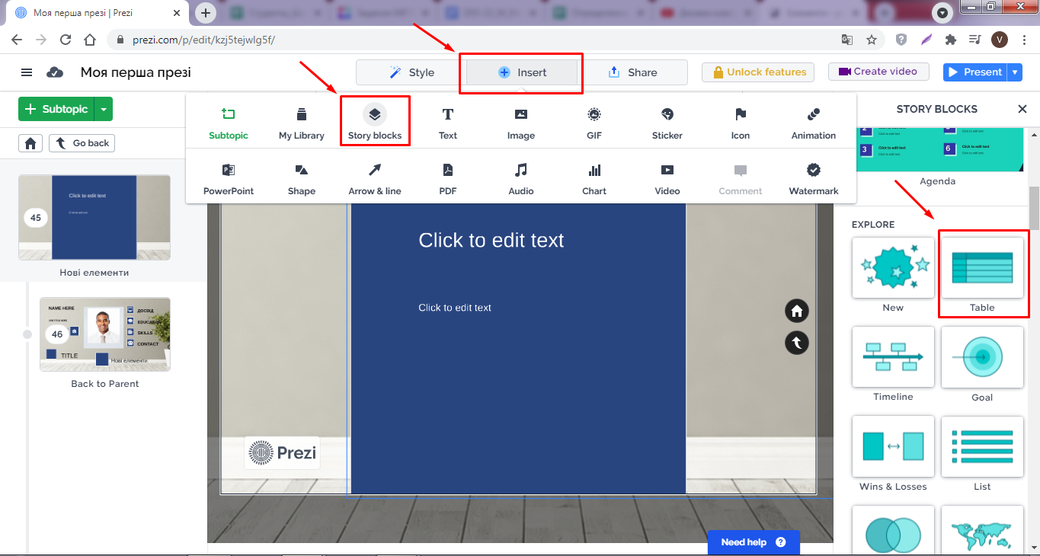The image size is (1040, 556).
Task: Select slide 46 thumbnail Back to Parent
Action: click(x=105, y=334)
